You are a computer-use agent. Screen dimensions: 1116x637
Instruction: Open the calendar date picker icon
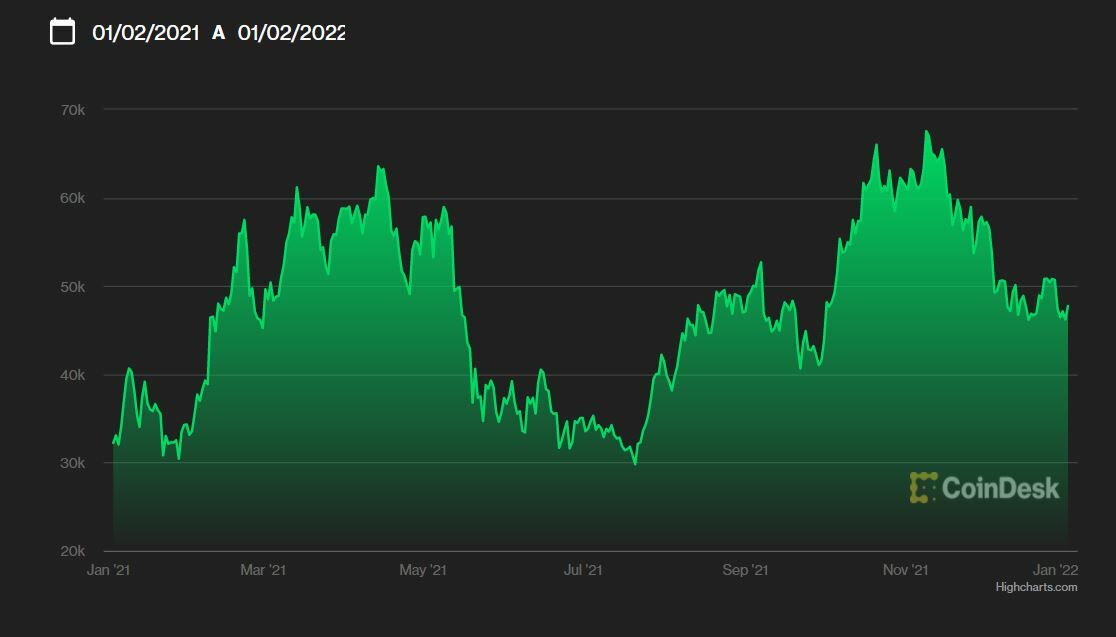(x=63, y=31)
